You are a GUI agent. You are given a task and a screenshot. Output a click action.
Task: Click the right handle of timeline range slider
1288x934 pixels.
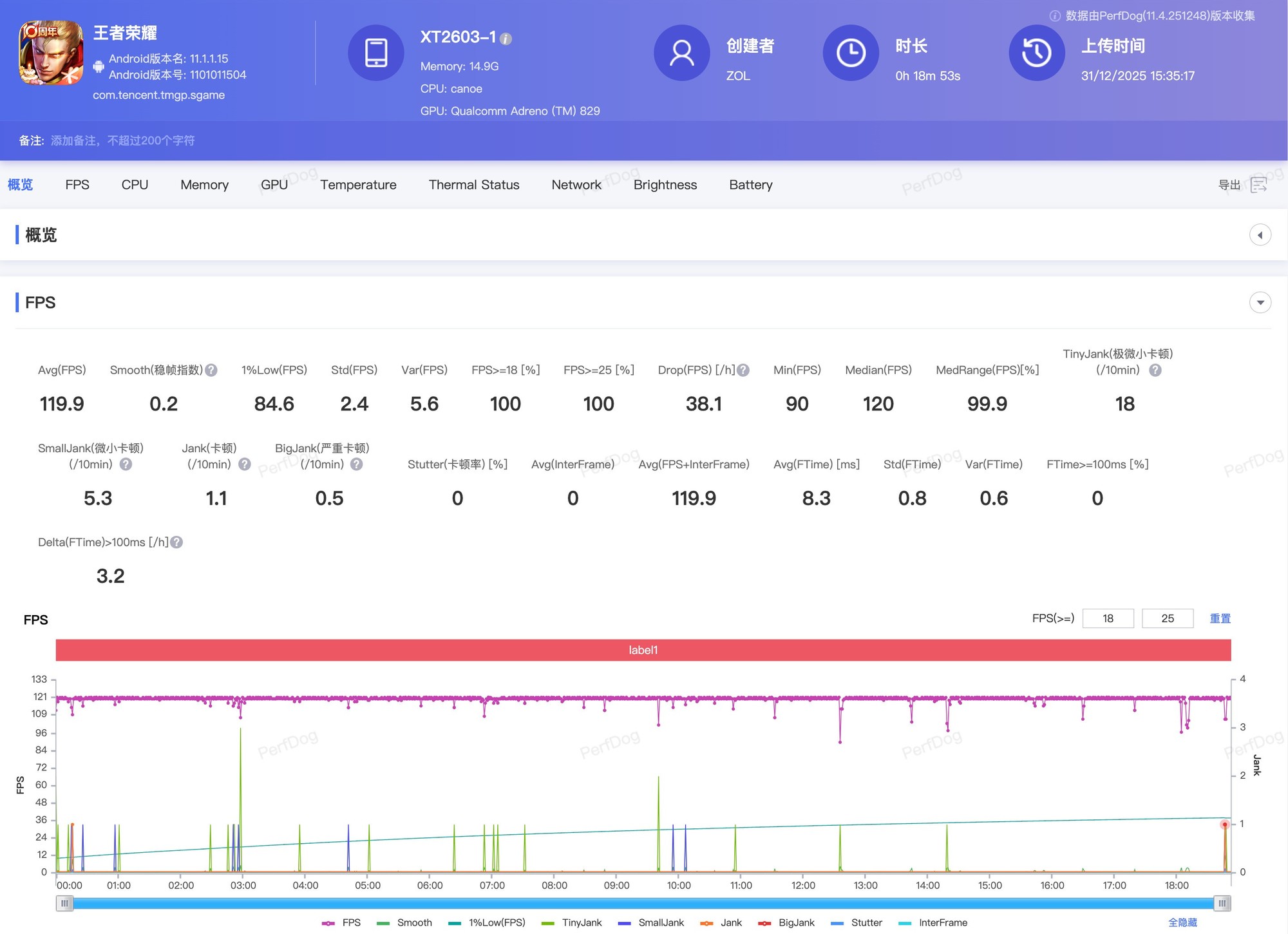[1222, 904]
